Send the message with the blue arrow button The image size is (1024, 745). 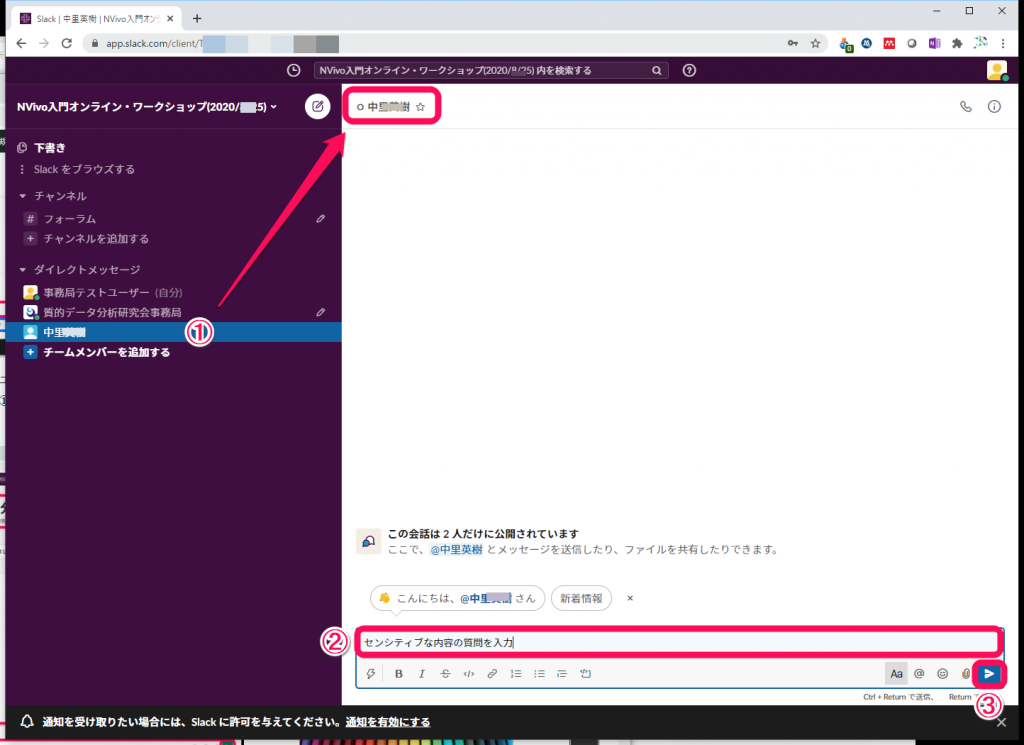(989, 674)
